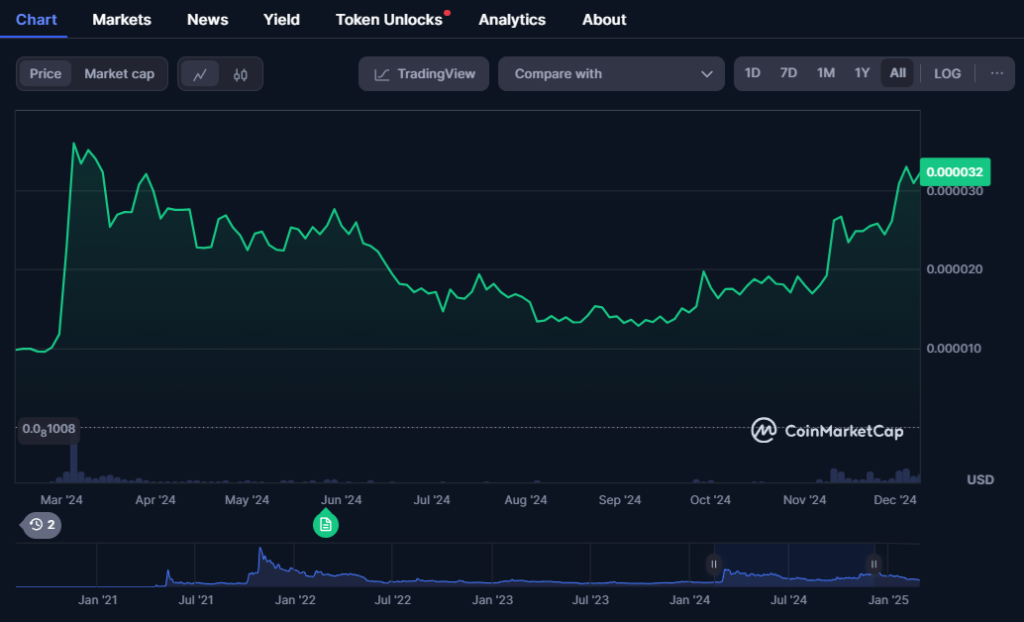
Task: Click the 0.0₈1008 baseline price label
Action: pos(49,429)
